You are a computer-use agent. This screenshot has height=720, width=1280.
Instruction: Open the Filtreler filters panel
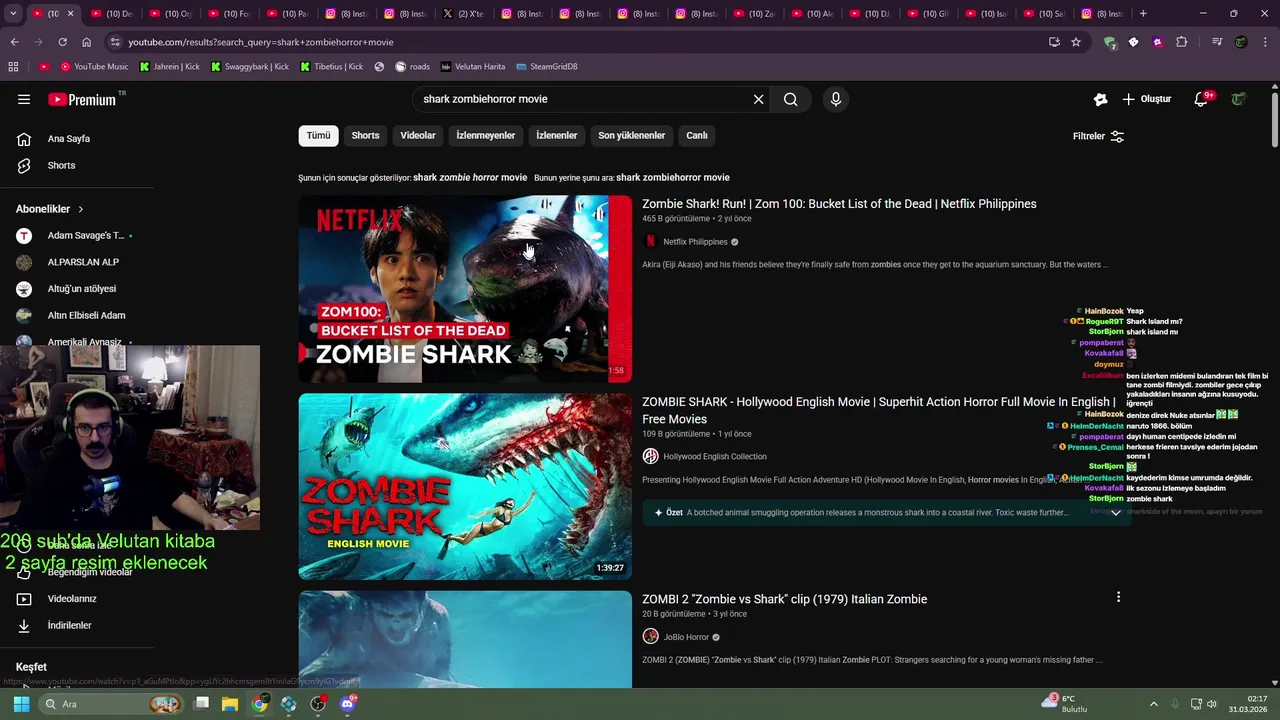point(1098,136)
